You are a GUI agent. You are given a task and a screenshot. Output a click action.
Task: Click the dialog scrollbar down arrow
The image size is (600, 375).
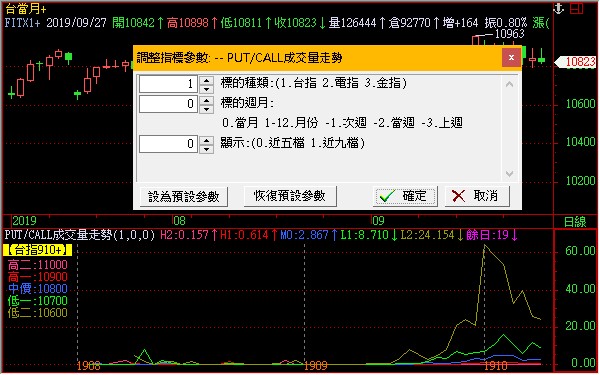coord(509,174)
